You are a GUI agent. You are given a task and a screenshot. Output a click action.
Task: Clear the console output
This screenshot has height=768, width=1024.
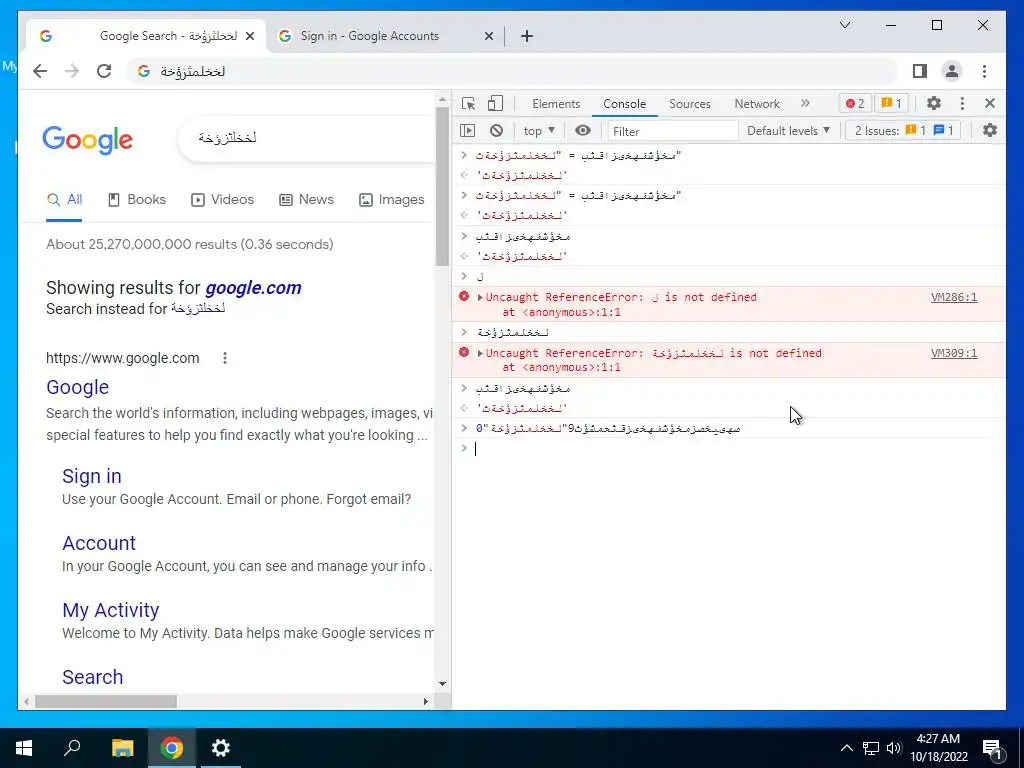tap(496, 131)
